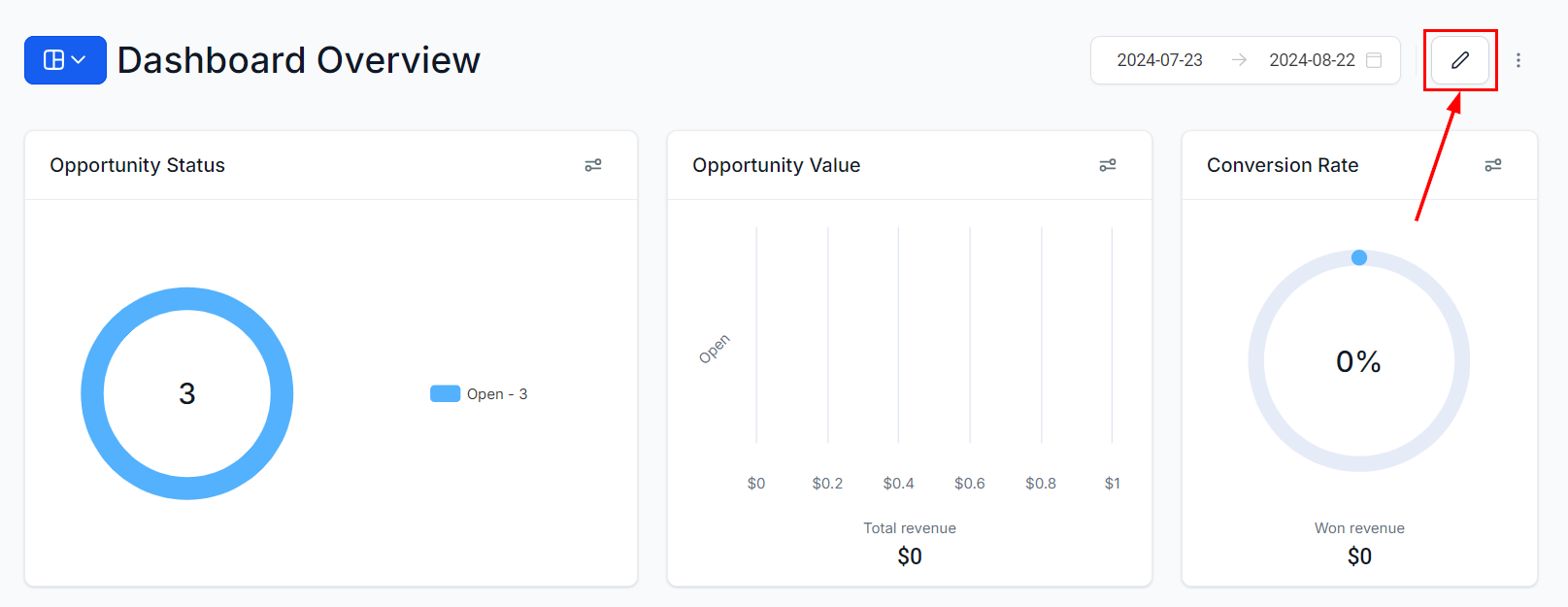Open Conversion Rate widget filter settings

[x=1493, y=165]
